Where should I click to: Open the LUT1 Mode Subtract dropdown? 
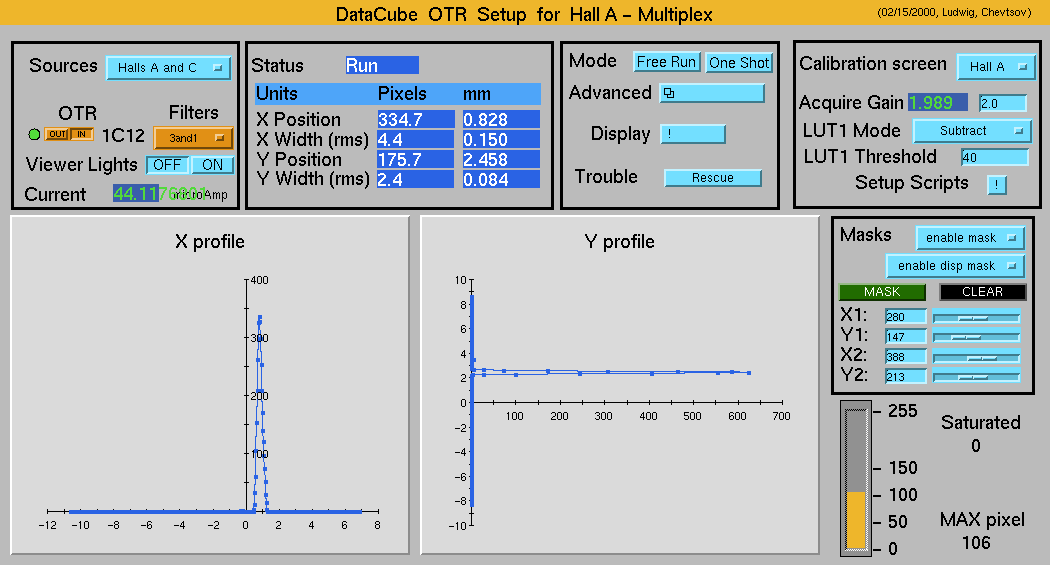click(971, 131)
